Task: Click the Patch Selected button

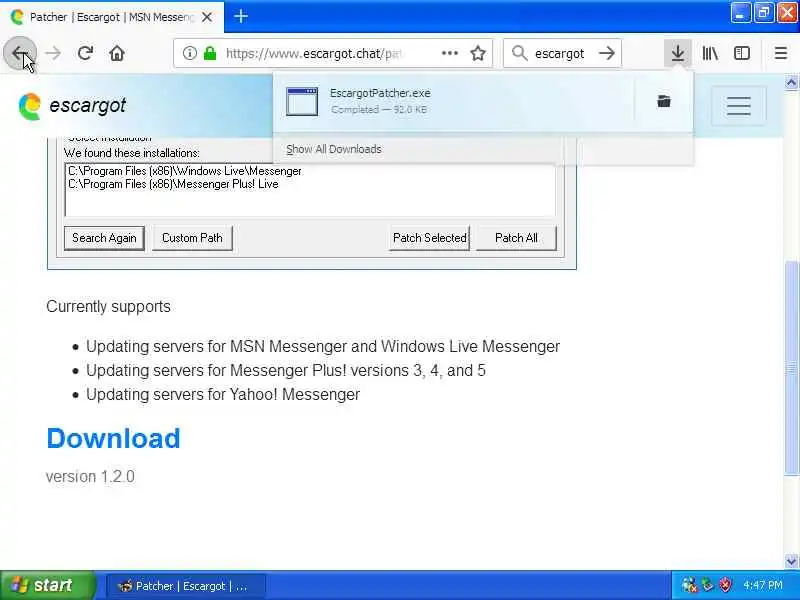Action: coord(430,238)
